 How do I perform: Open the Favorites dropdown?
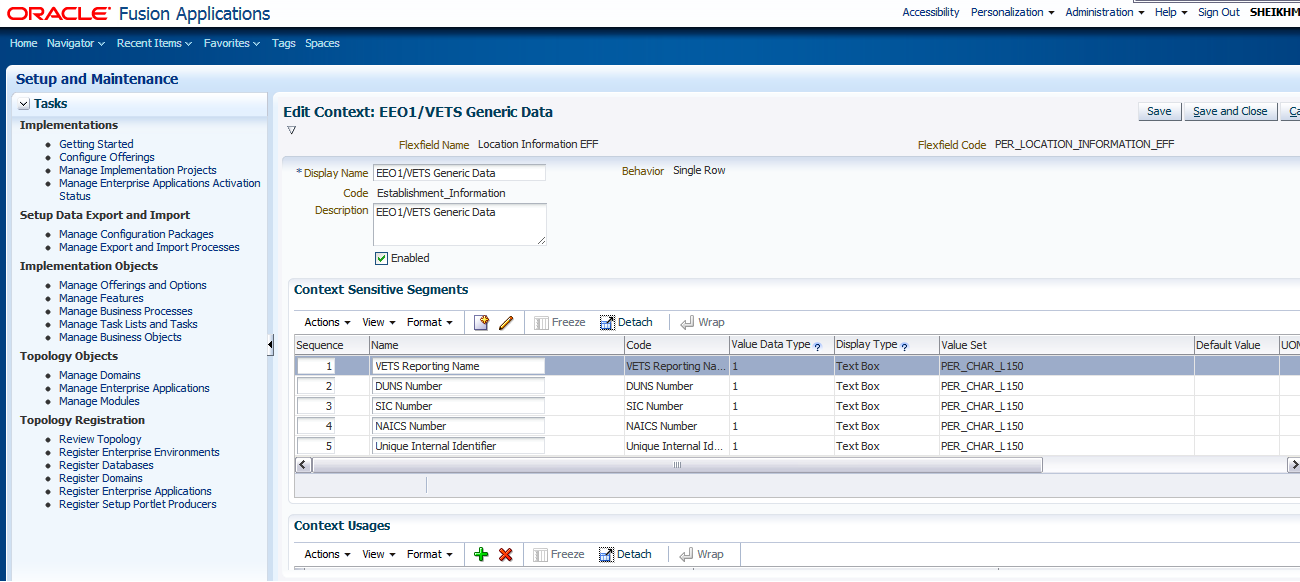[x=232, y=43]
